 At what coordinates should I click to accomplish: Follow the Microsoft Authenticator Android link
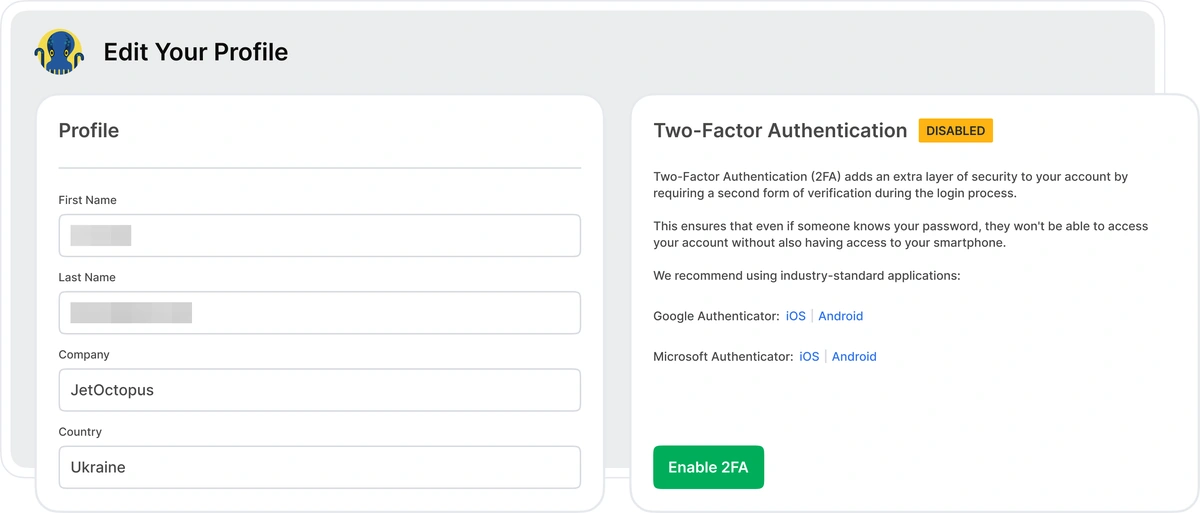pyautogui.click(x=854, y=357)
